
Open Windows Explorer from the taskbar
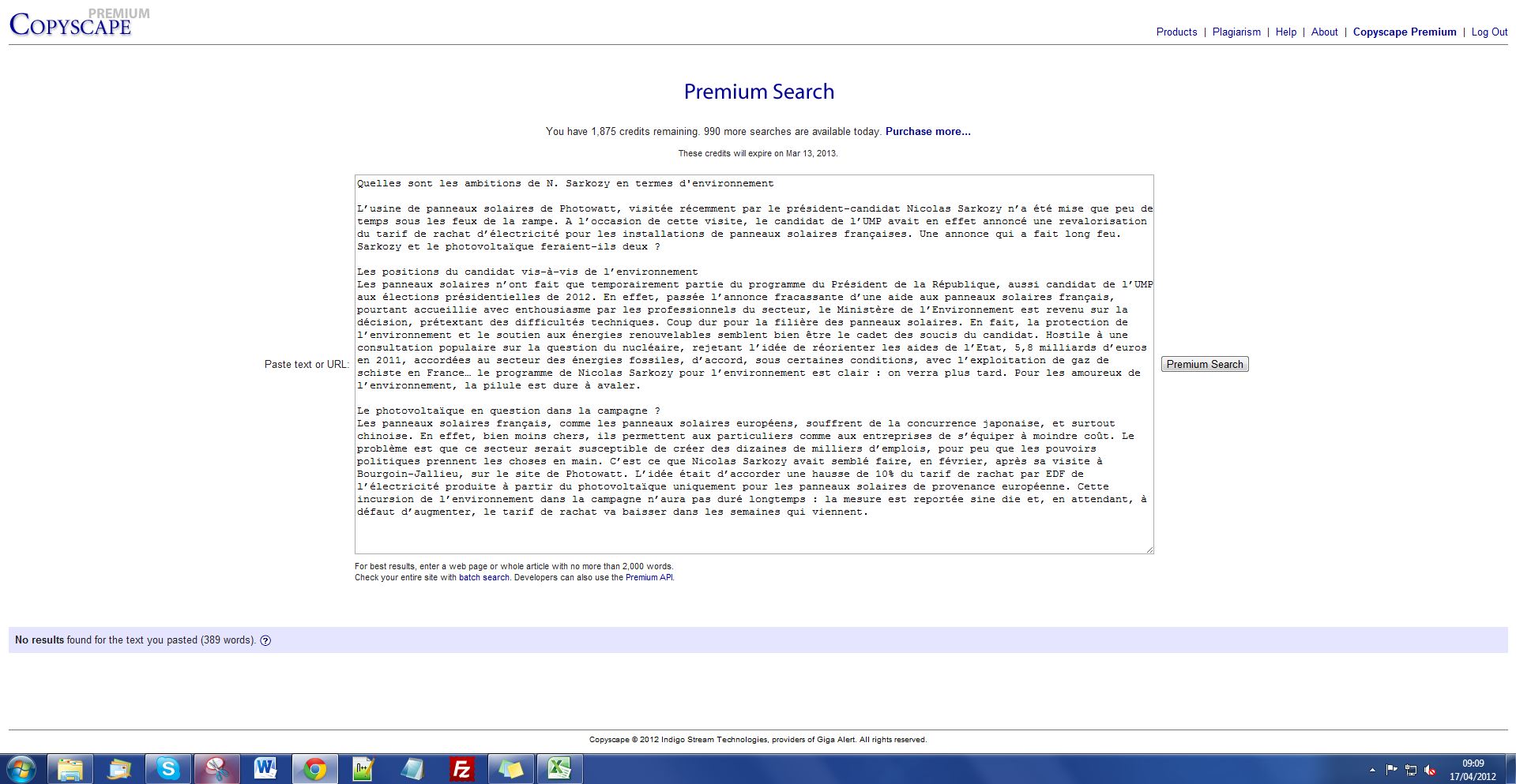tap(70, 768)
